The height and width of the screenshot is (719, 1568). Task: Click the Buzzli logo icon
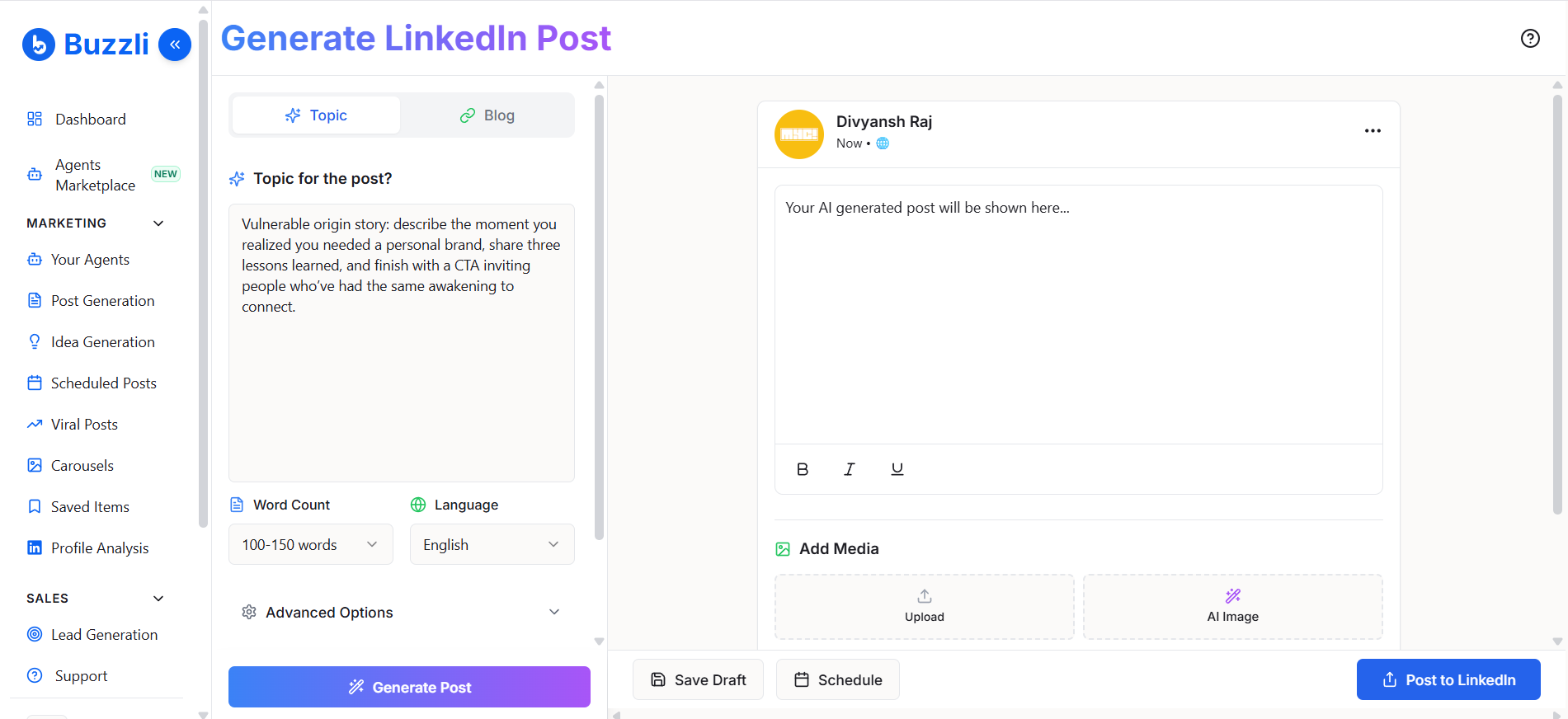click(x=39, y=45)
